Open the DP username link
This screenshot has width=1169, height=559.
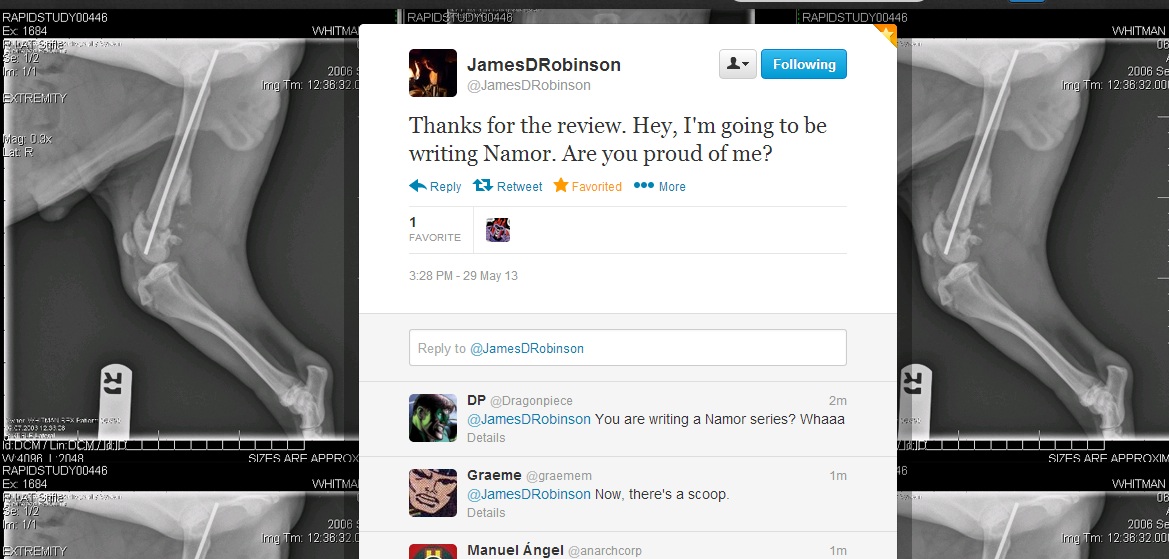pos(476,400)
